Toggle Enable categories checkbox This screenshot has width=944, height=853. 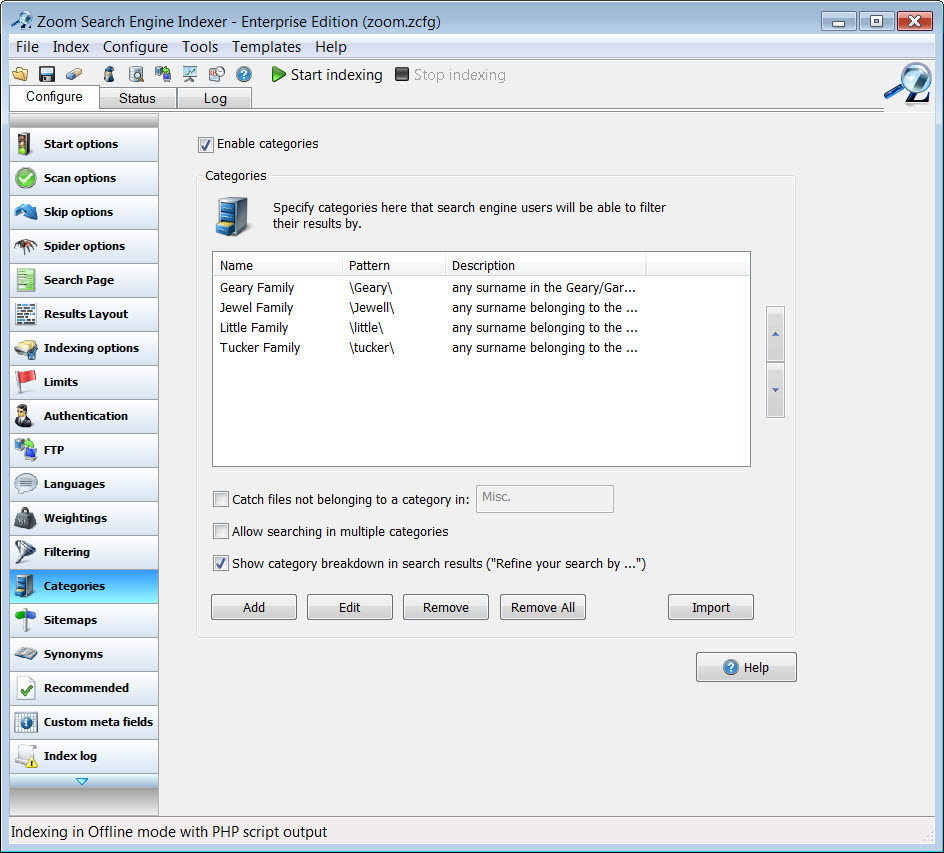point(205,144)
